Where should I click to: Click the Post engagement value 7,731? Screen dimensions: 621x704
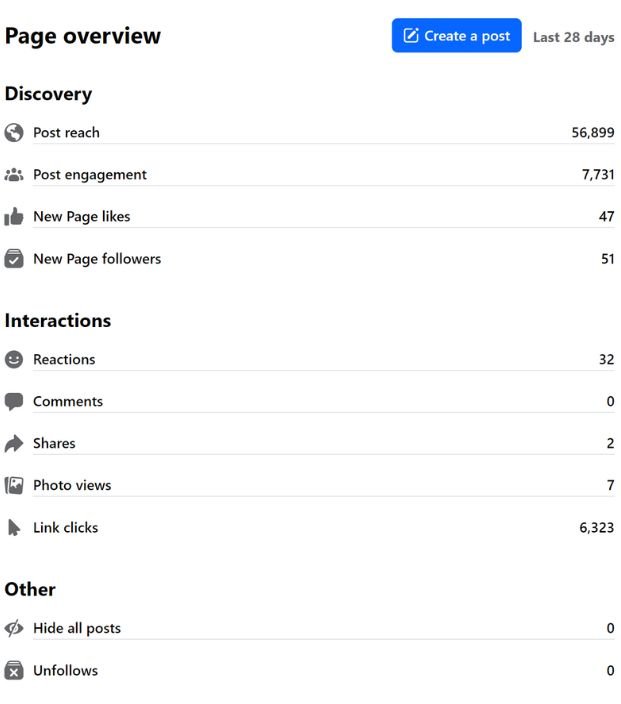(597, 175)
